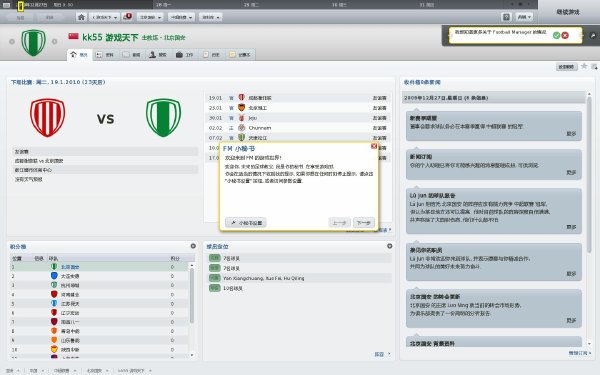The width and height of the screenshot is (600, 375).
Task: Select the previous step button in the FM popup
Action: (339, 223)
